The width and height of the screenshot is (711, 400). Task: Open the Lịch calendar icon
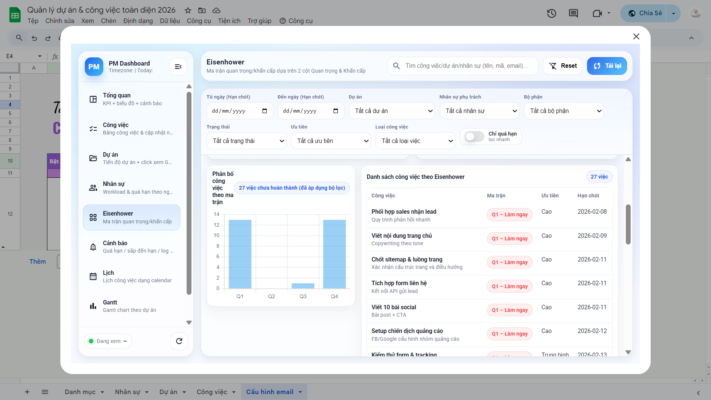(93, 275)
